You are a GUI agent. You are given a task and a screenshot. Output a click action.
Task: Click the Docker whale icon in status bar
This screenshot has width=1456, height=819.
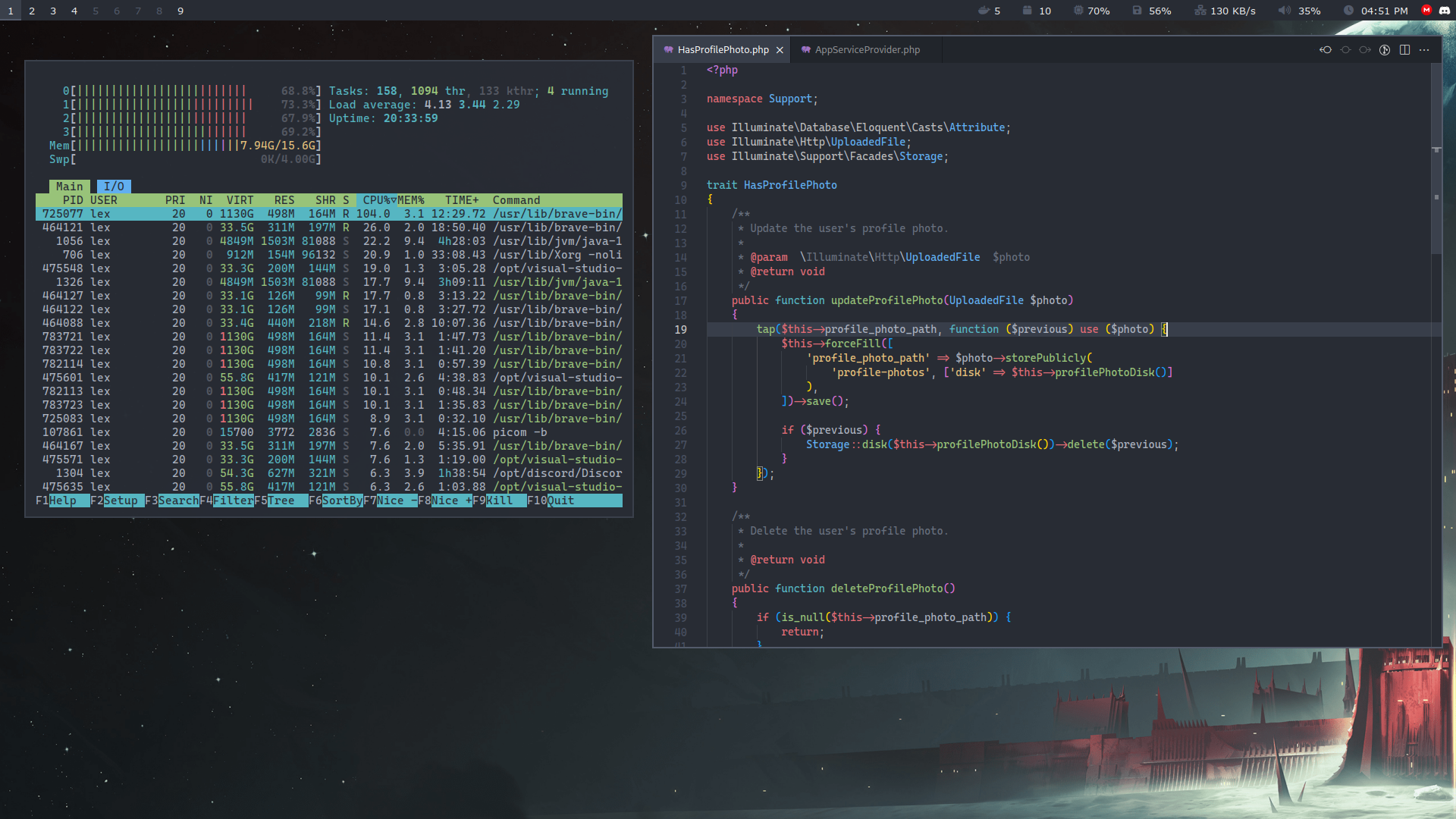[x=984, y=11]
